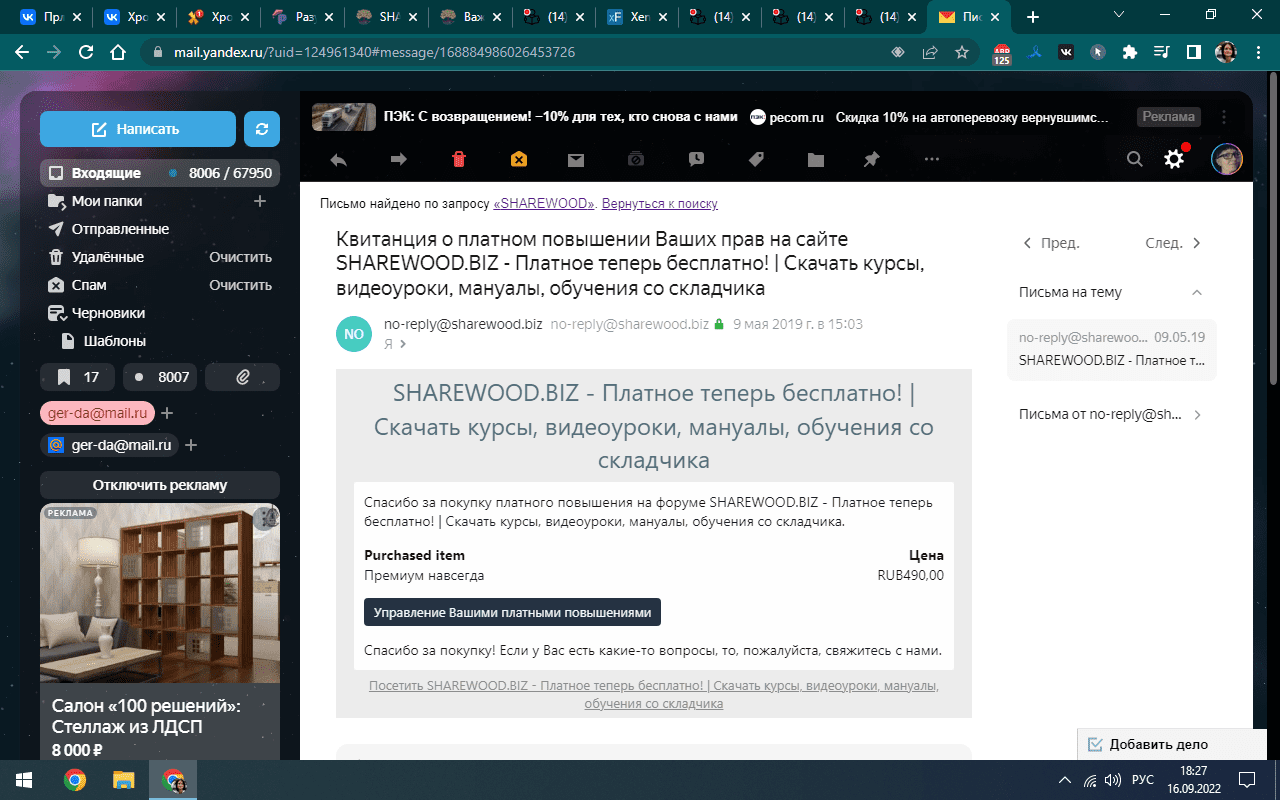Forward the email with right arrow
The image size is (1280, 800).
pos(398,159)
